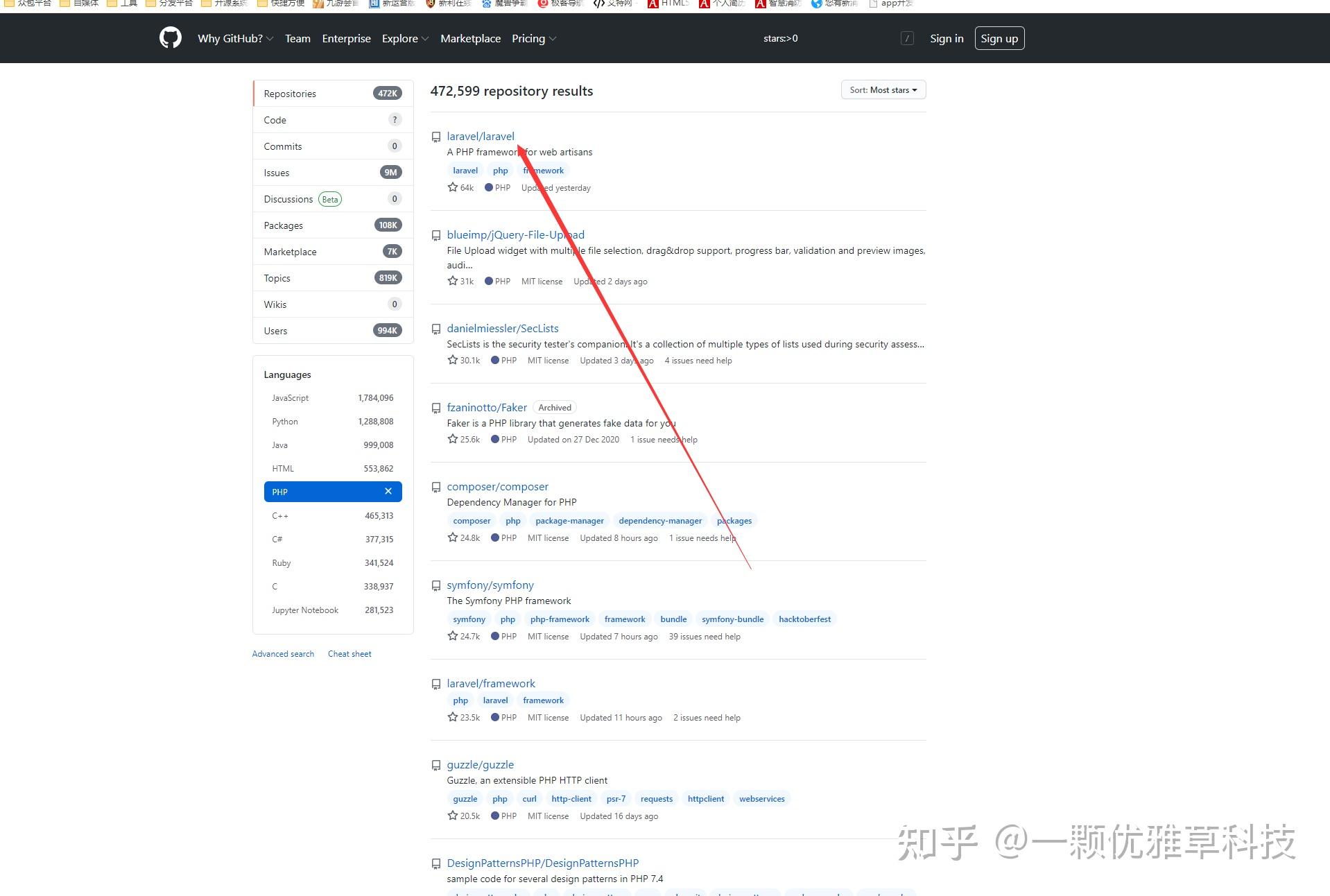1330x896 pixels.
Task: Click the star icon beside composer/composer
Action: (452, 537)
